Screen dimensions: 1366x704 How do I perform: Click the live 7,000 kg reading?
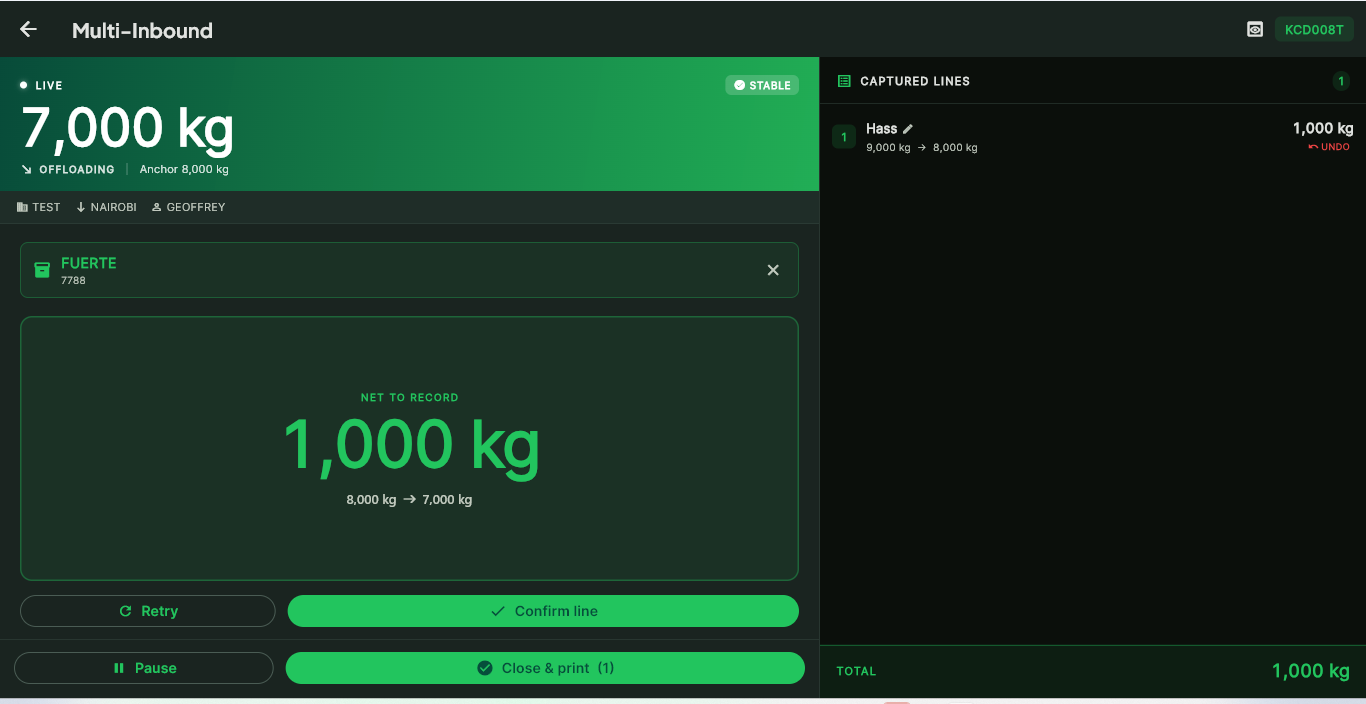click(127, 128)
